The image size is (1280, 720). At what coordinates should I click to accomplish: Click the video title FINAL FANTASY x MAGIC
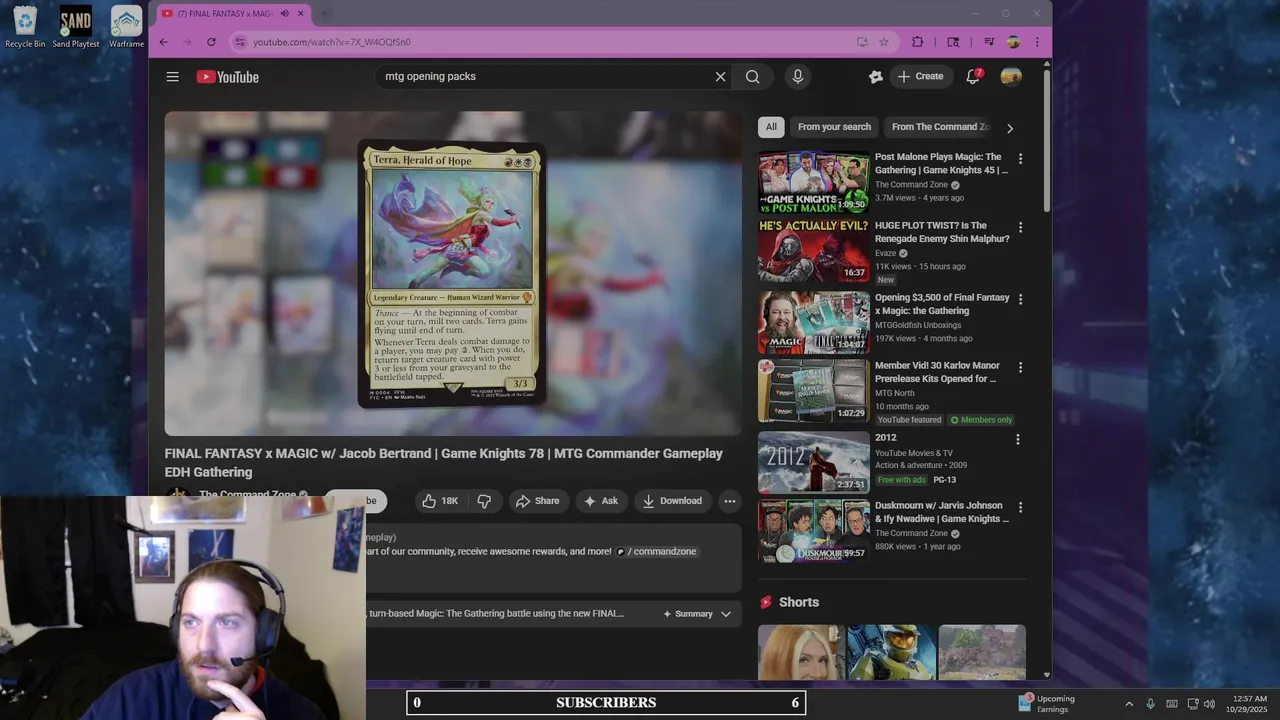pyautogui.click(x=443, y=463)
